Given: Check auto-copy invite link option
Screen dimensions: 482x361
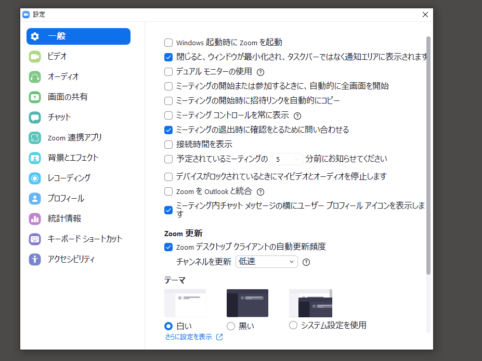Looking at the screenshot, I should tap(168, 101).
